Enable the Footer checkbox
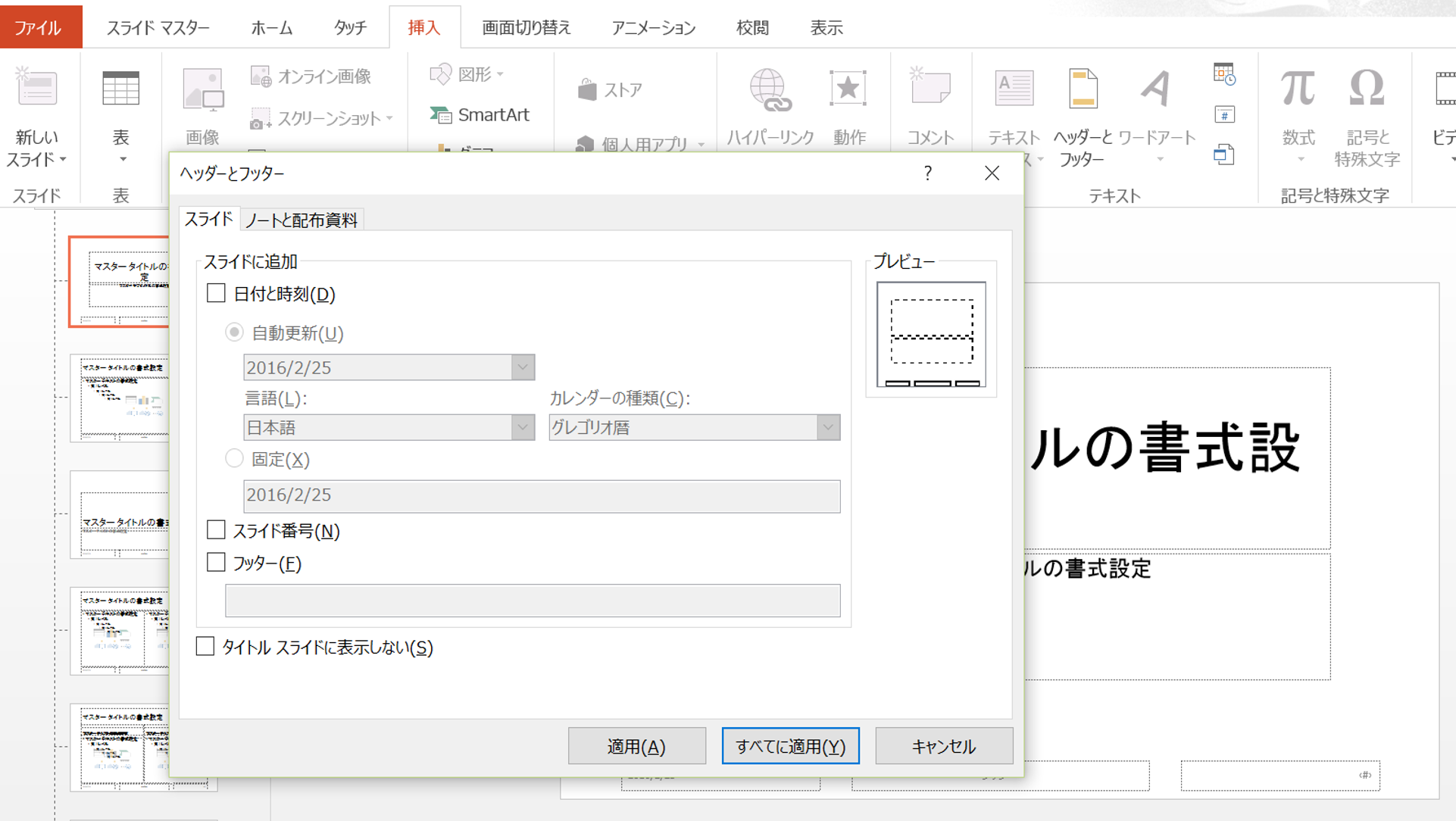The width and height of the screenshot is (1456, 821). click(217, 563)
